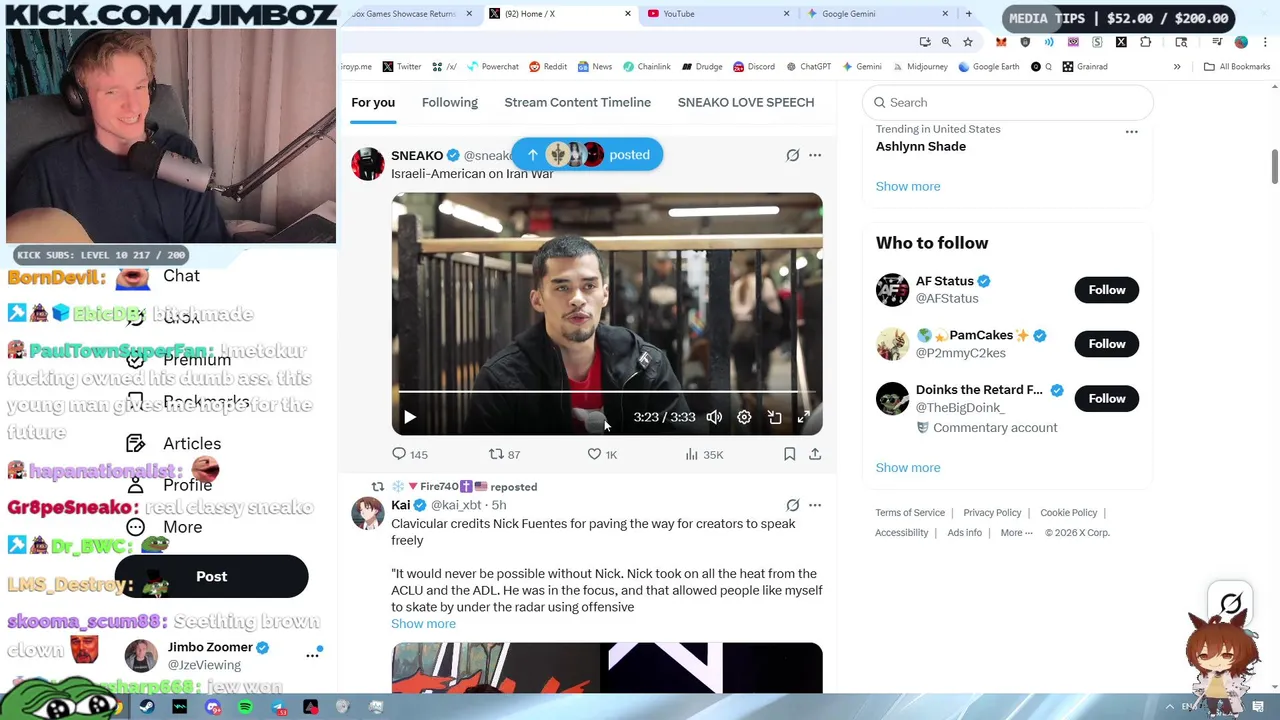Click the new posts pill button
1280x720 pixels.
tap(587, 154)
